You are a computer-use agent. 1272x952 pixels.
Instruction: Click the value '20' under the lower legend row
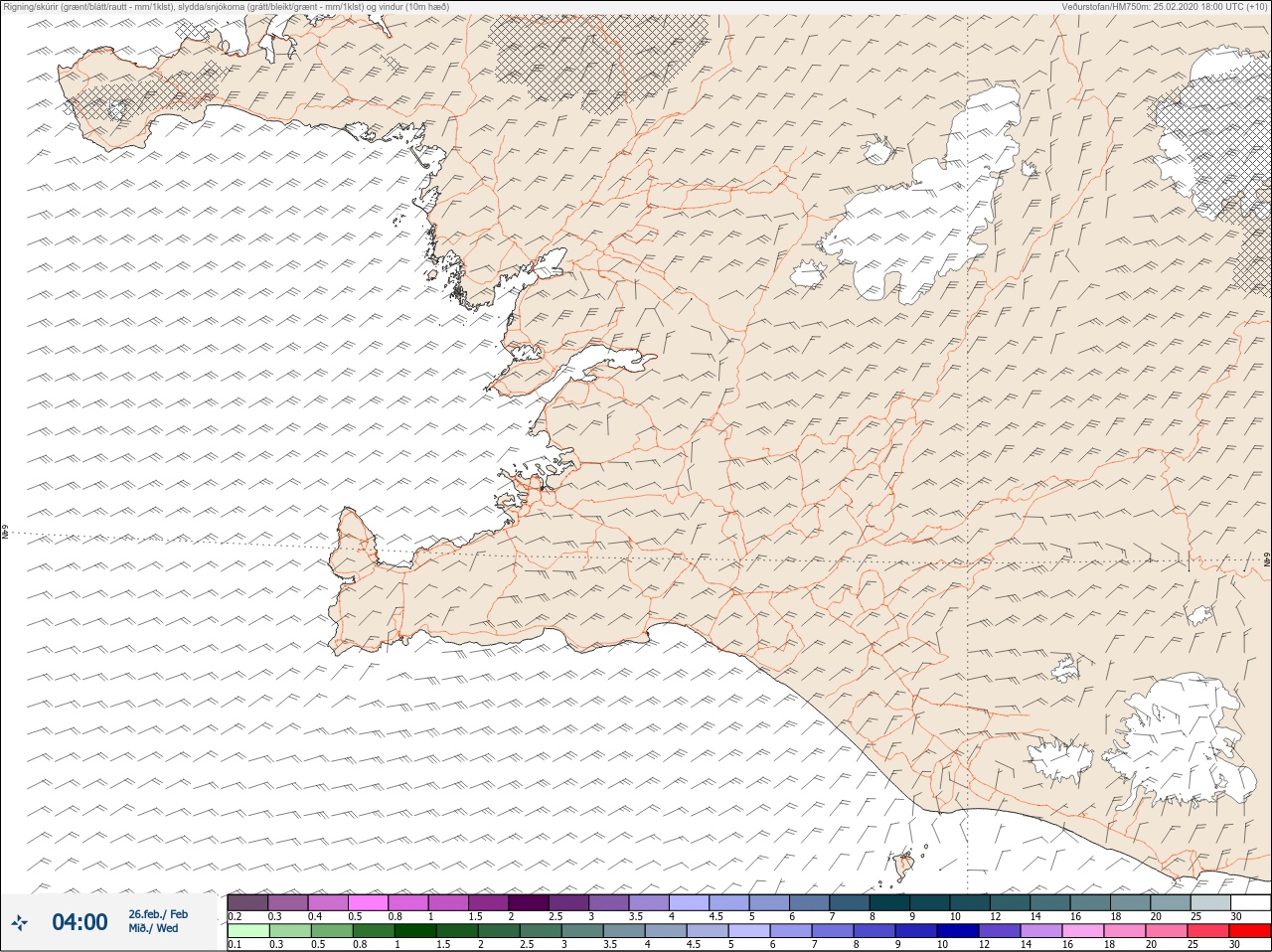pyautogui.click(x=1151, y=945)
